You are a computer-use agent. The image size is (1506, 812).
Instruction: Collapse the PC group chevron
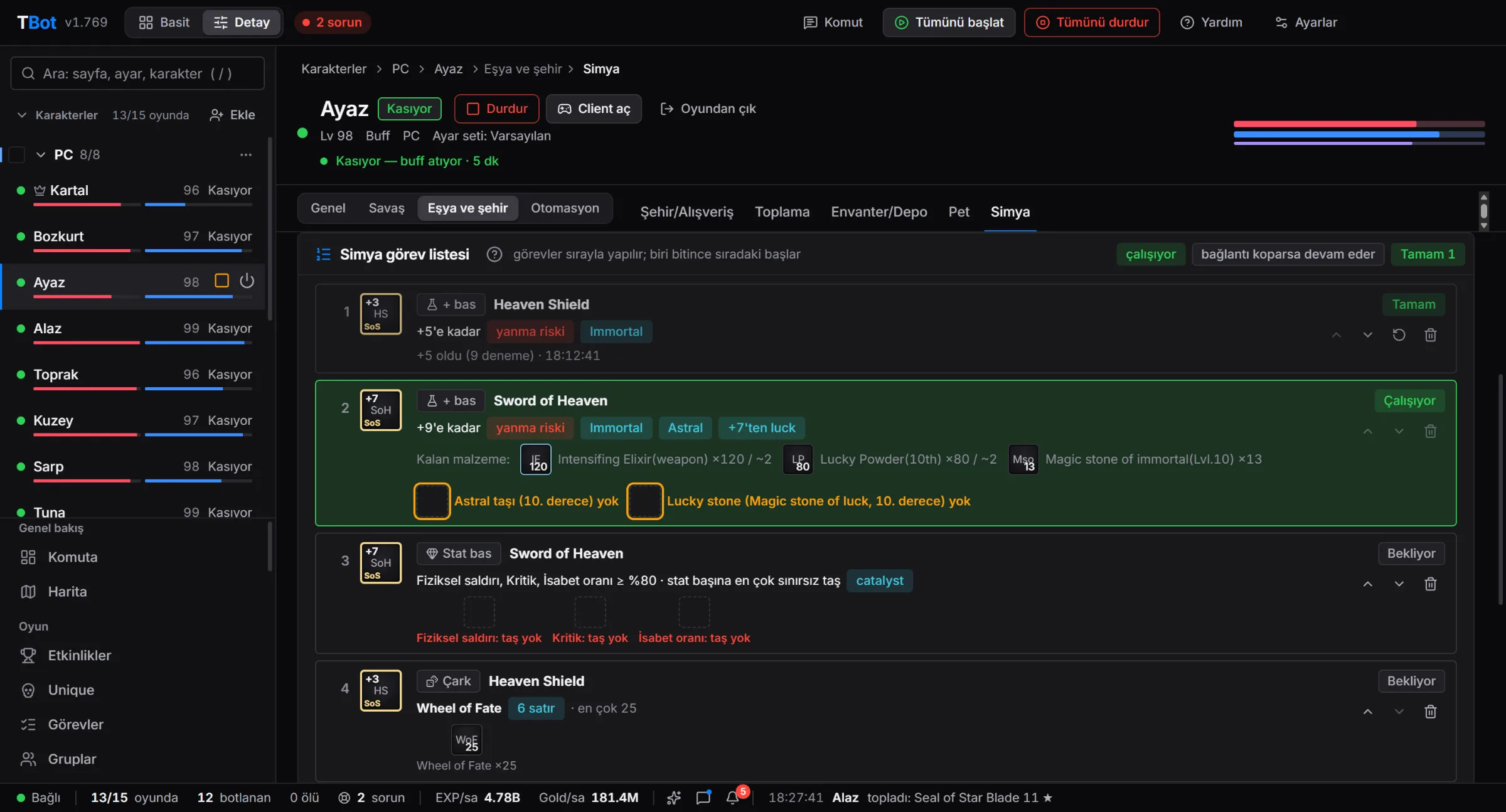(41, 154)
